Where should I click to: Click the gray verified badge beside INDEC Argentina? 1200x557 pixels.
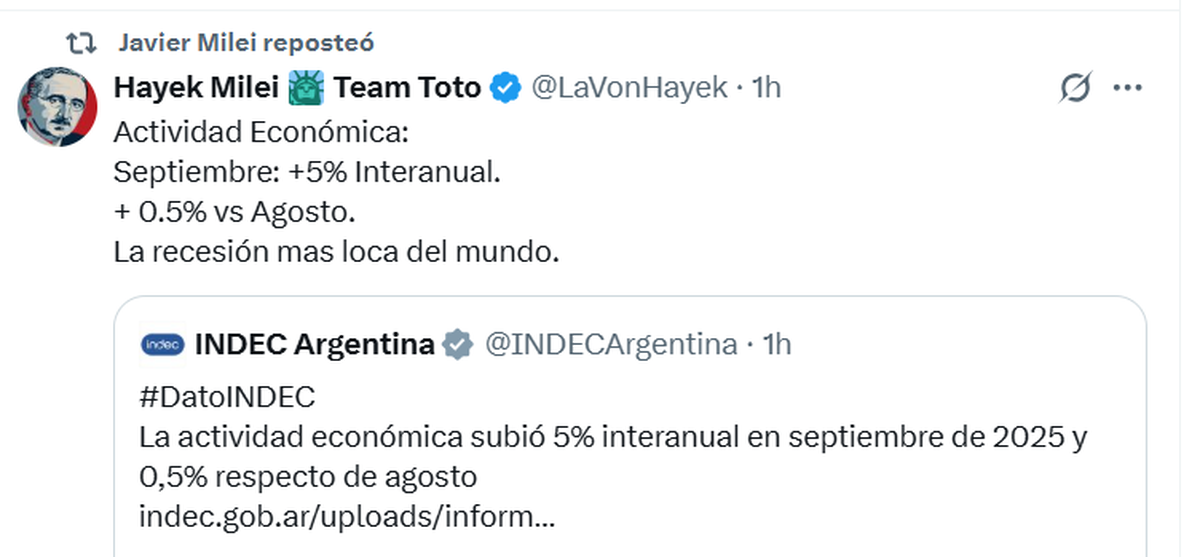(458, 345)
